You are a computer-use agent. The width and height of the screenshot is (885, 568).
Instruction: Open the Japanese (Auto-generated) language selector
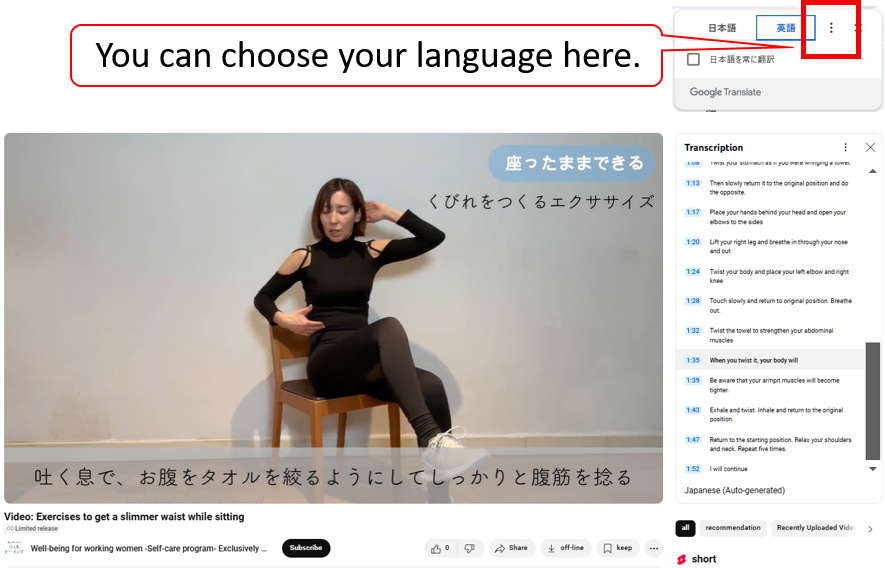point(734,490)
